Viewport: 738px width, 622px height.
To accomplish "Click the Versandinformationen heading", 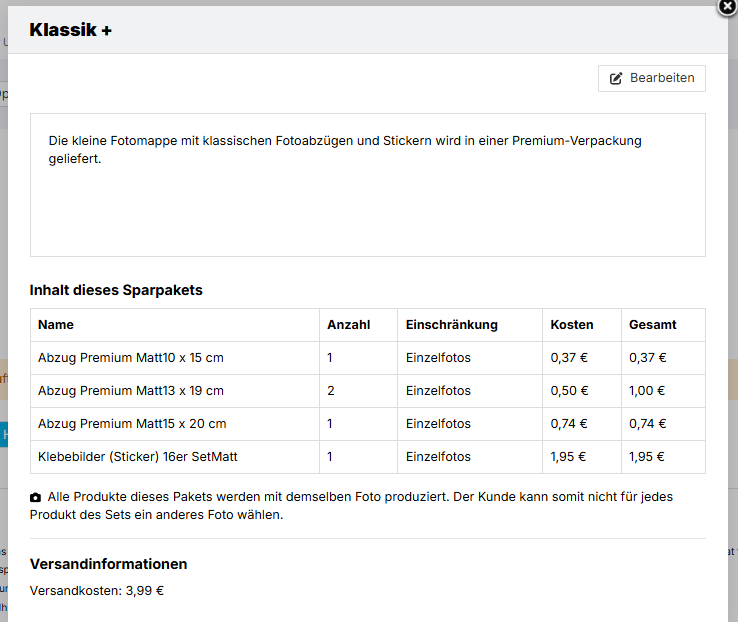I will (108, 564).
